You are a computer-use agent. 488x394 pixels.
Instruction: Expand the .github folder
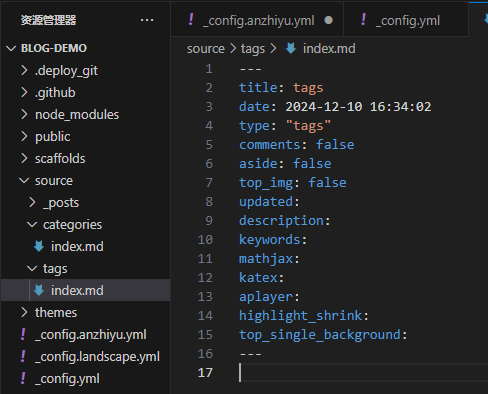[24, 92]
